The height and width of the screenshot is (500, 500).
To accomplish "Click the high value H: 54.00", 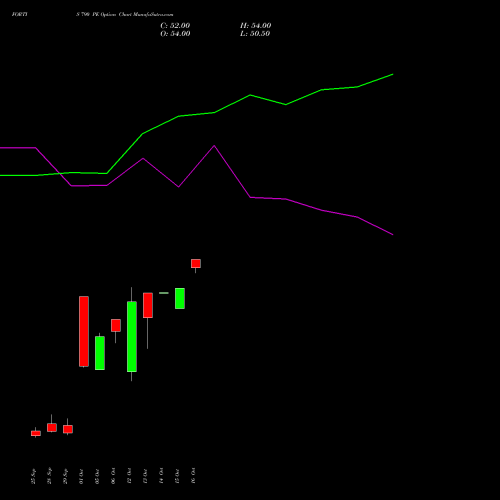I will tap(255, 26).
